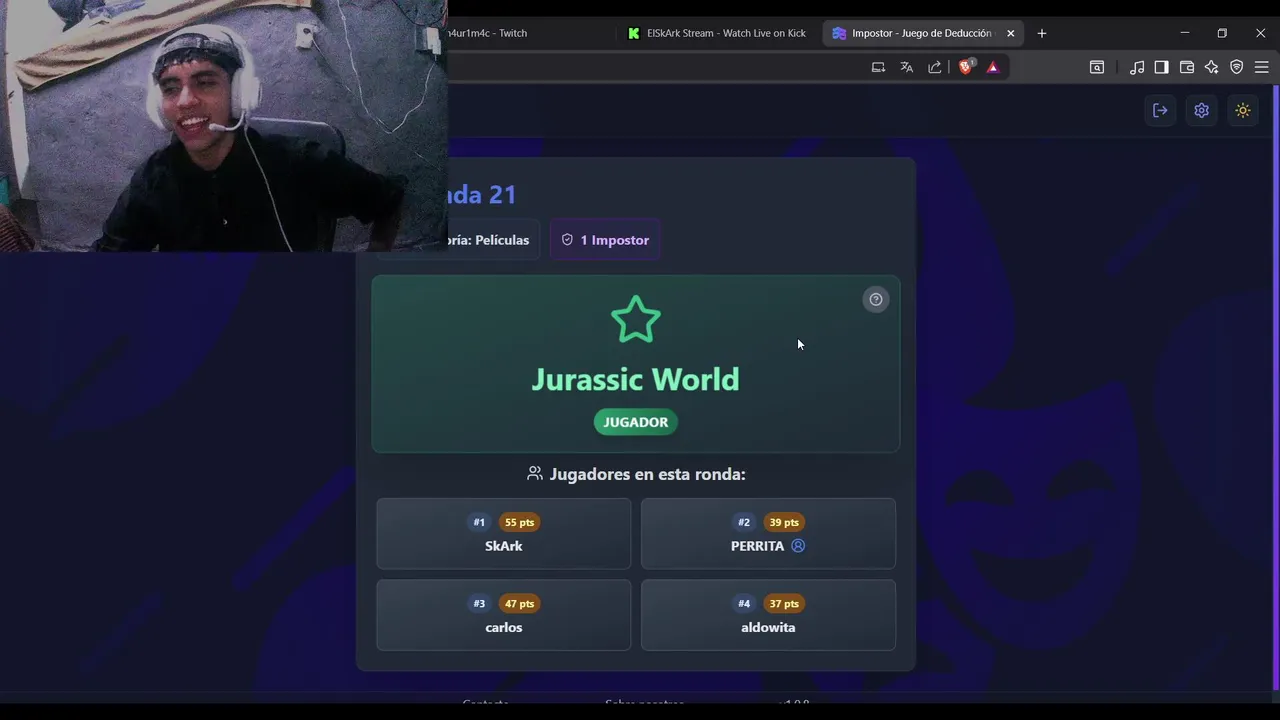
Task: Click the Jugadores en esta ronda heading
Action: click(647, 474)
